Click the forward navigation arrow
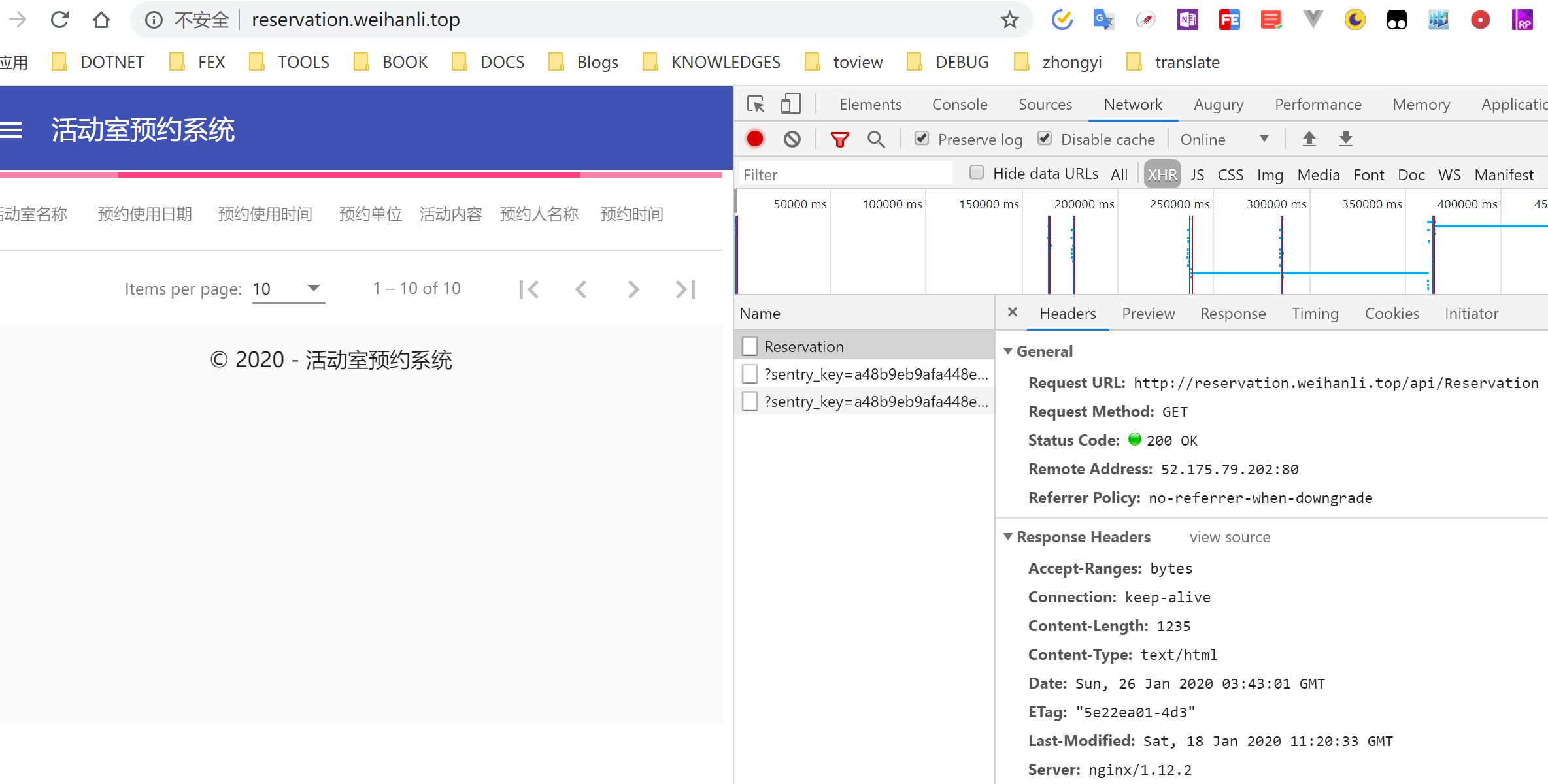Viewport: 1548px width, 784px height. tap(18, 20)
